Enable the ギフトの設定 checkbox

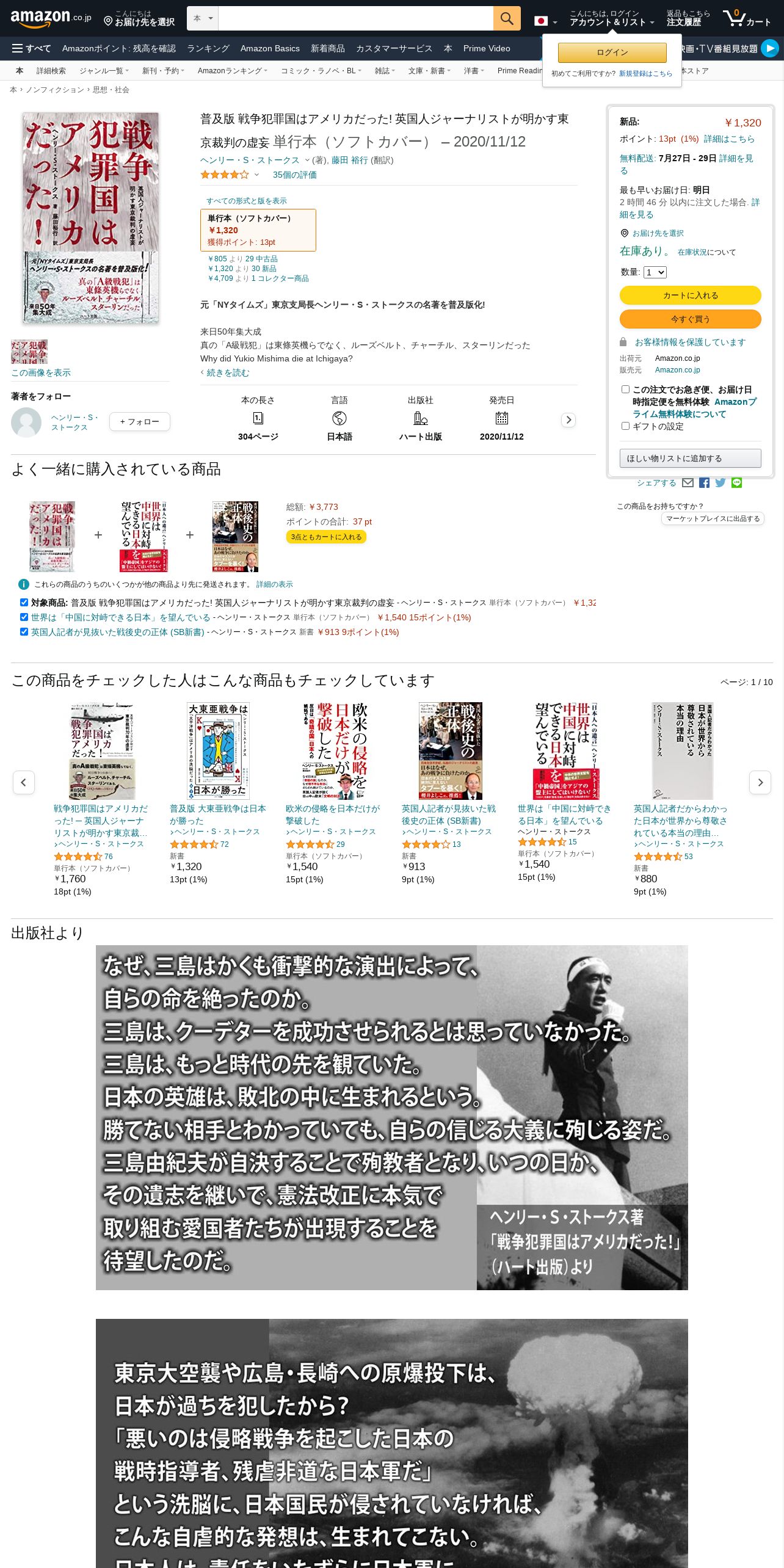click(x=625, y=426)
